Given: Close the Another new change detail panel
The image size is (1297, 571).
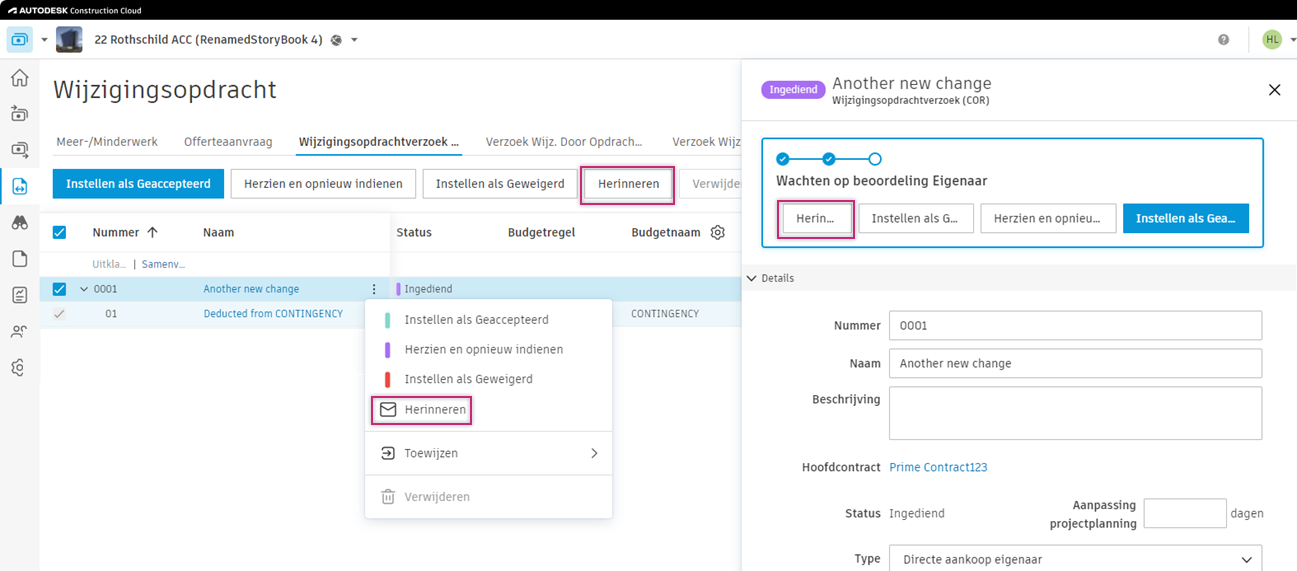Looking at the screenshot, I should click(x=1274, y=90).
